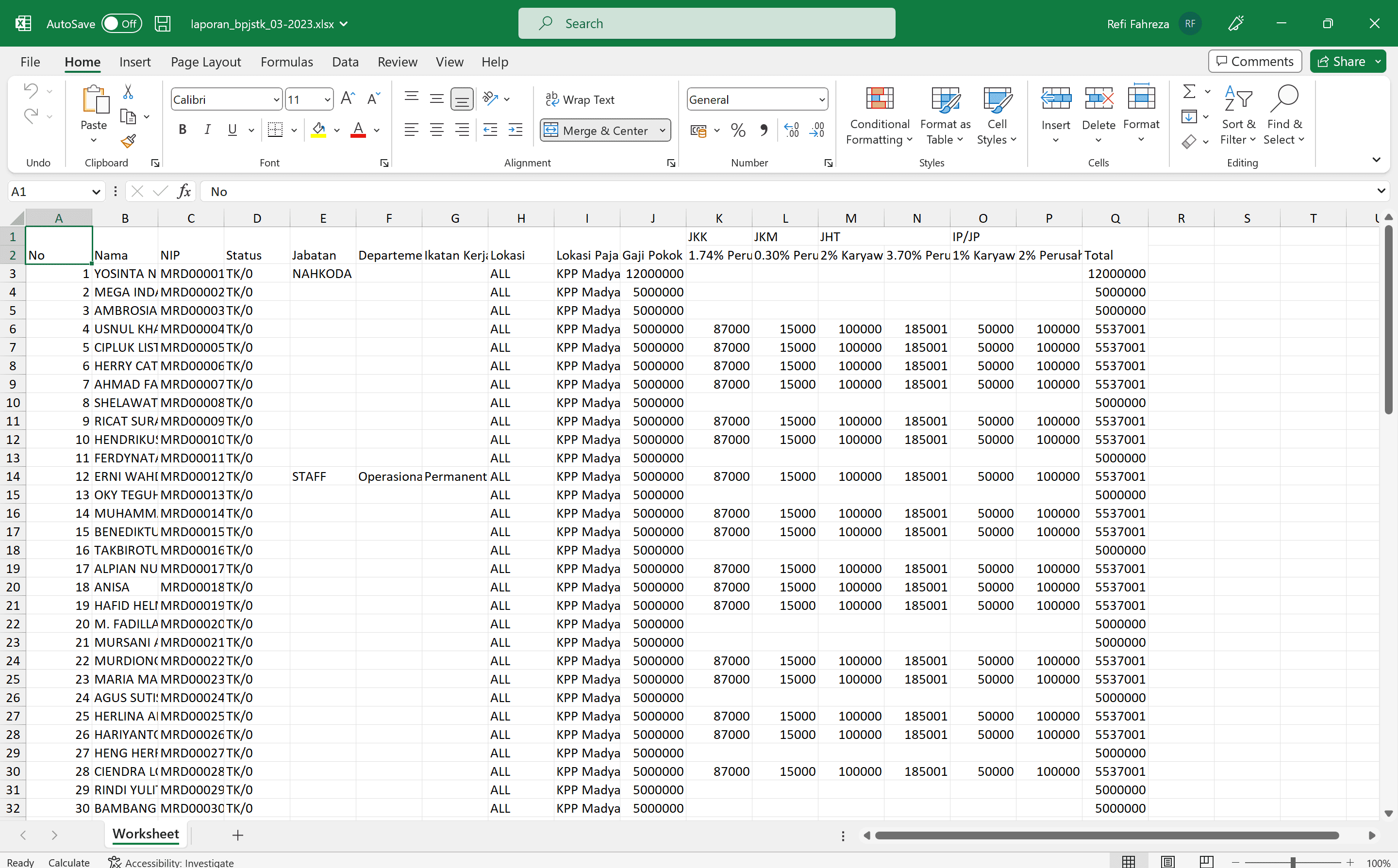Open the font name dropdown
This screenshot has height=868, width=1398.
pos(276,99)
